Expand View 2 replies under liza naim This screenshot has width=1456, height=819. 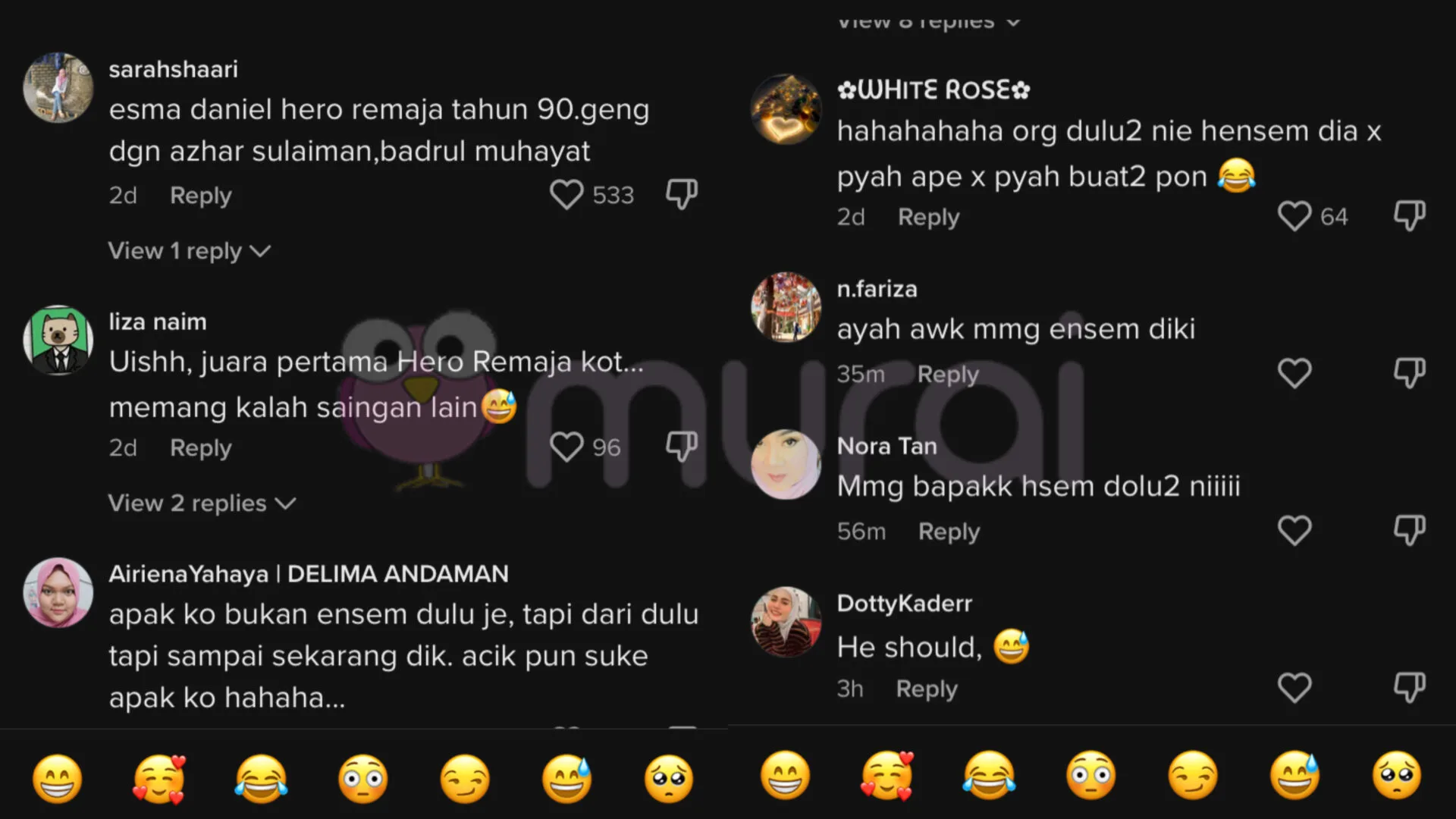coord(202,504)
